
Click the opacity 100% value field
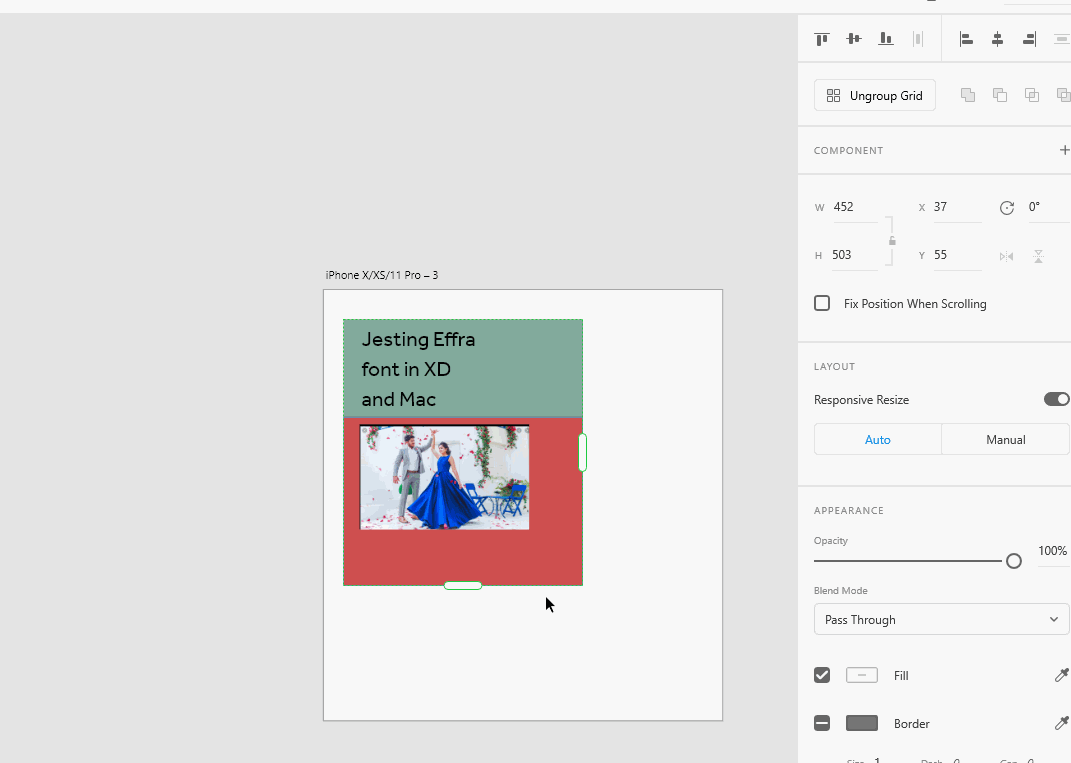(1053, 551)
